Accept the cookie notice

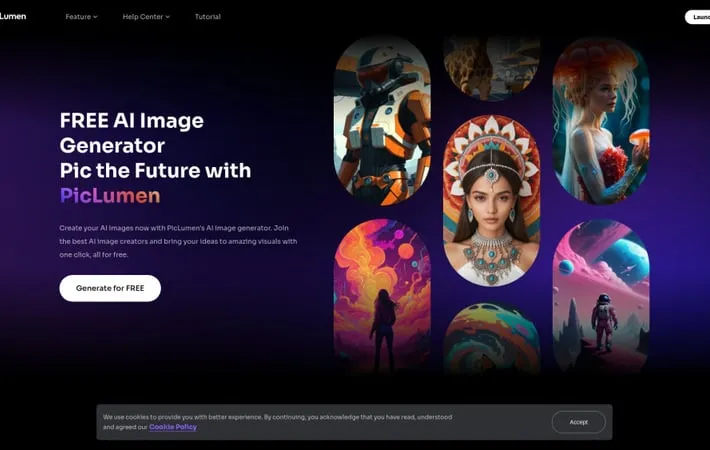pos(578,422)
